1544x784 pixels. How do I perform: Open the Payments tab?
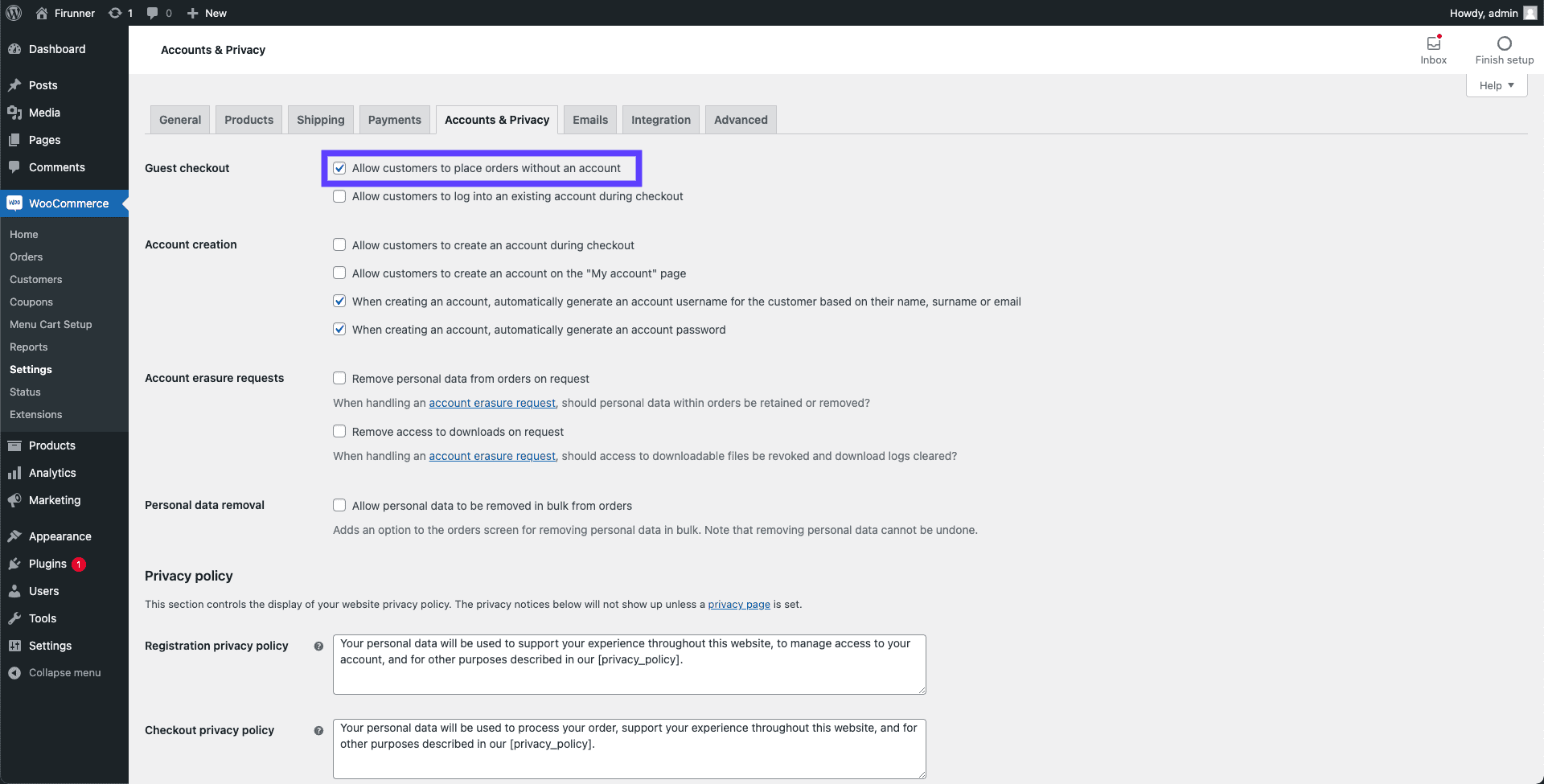pos(394,120)
